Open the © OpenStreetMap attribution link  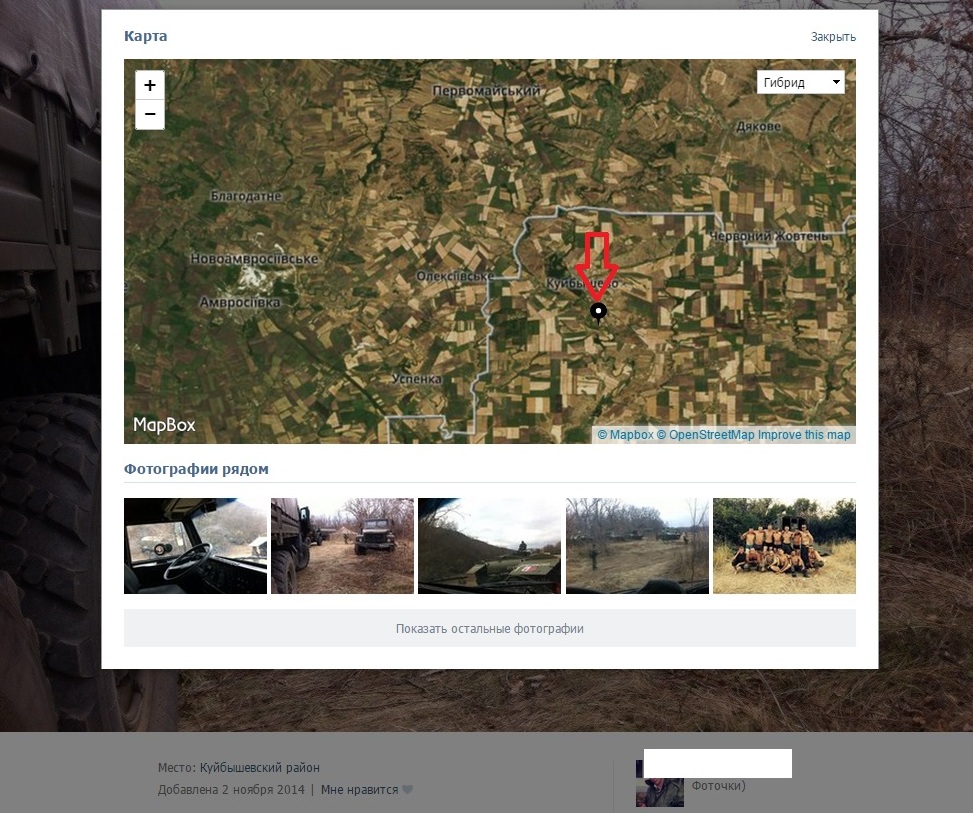[705, 435]
